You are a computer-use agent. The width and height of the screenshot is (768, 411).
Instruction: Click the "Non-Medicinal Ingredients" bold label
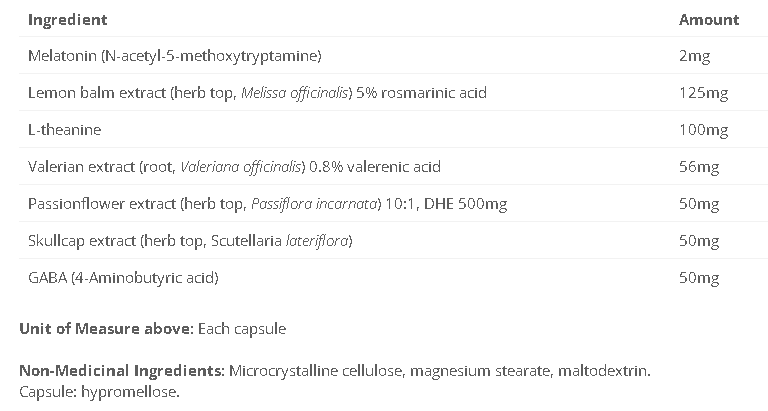122,372
